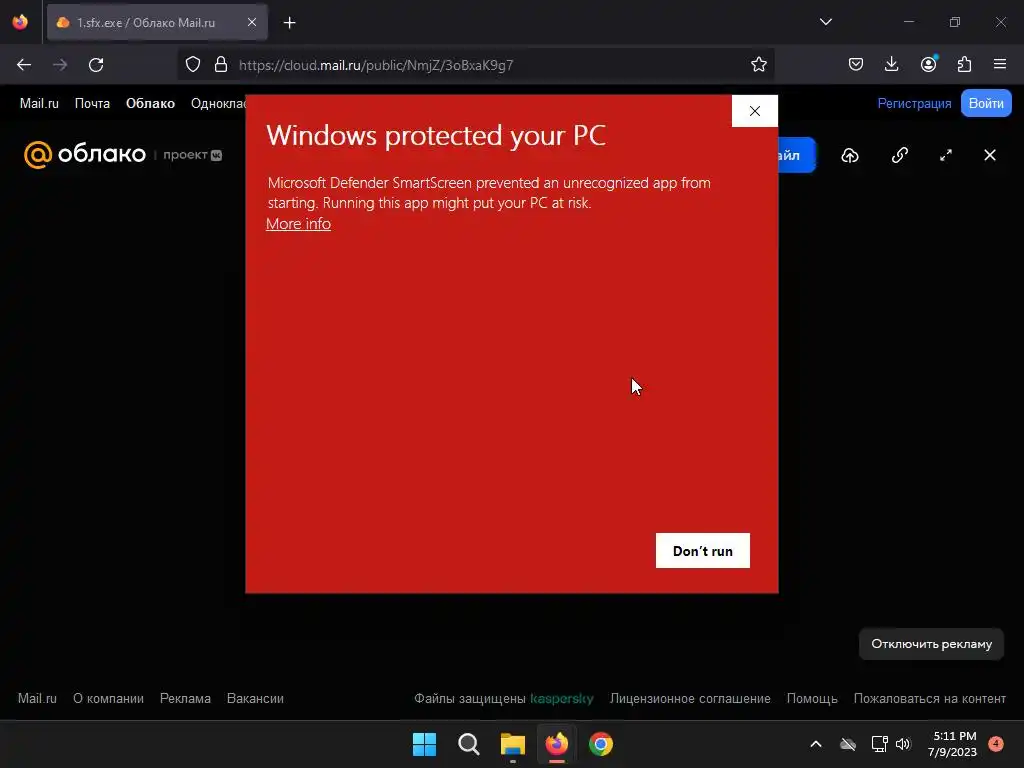The width and height of the screenshot is (1024, 768).
Task: Close the SmartScreen warning dialog
Action: pos(754,111)
